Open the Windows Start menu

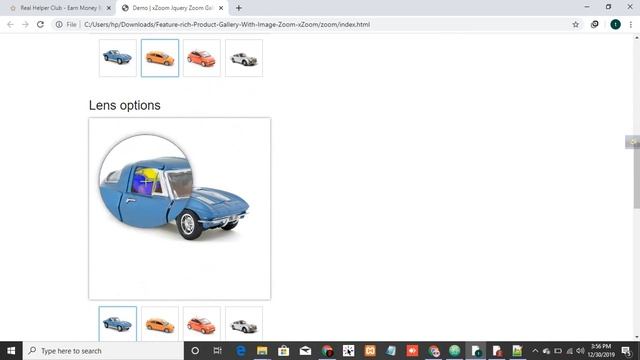tap(11, 351)
